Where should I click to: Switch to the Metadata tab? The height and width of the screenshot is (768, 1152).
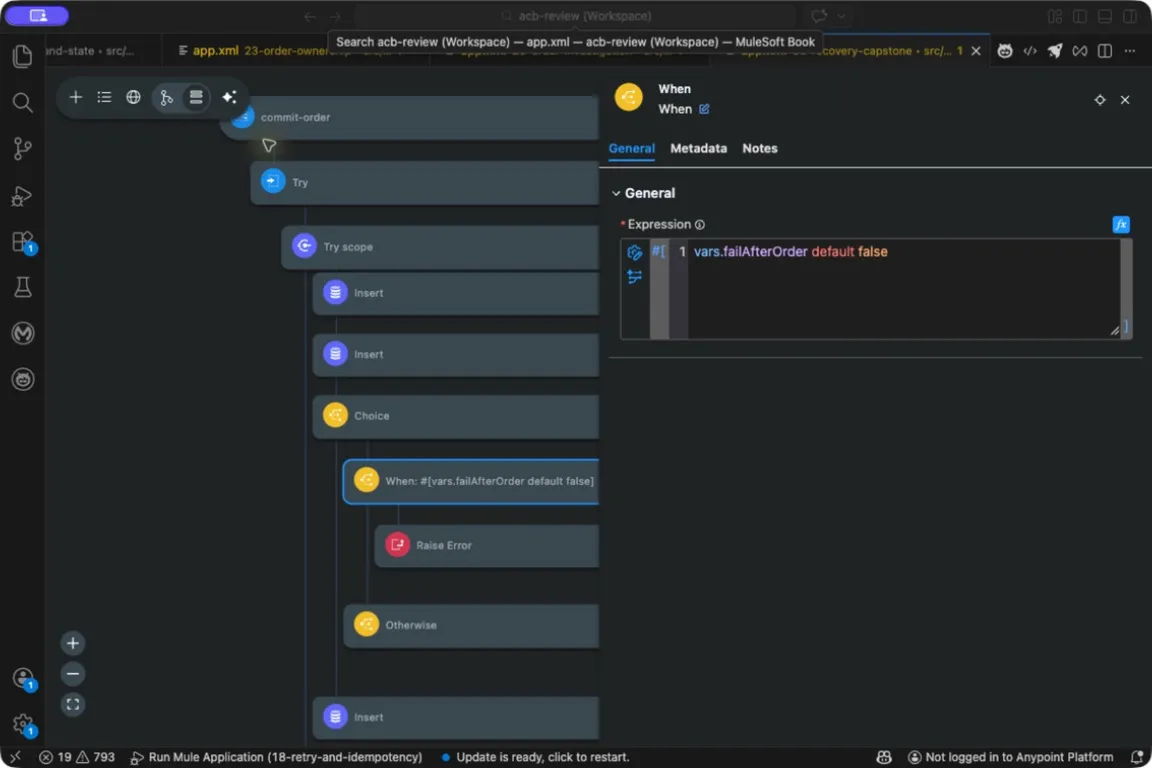point(698,148)
